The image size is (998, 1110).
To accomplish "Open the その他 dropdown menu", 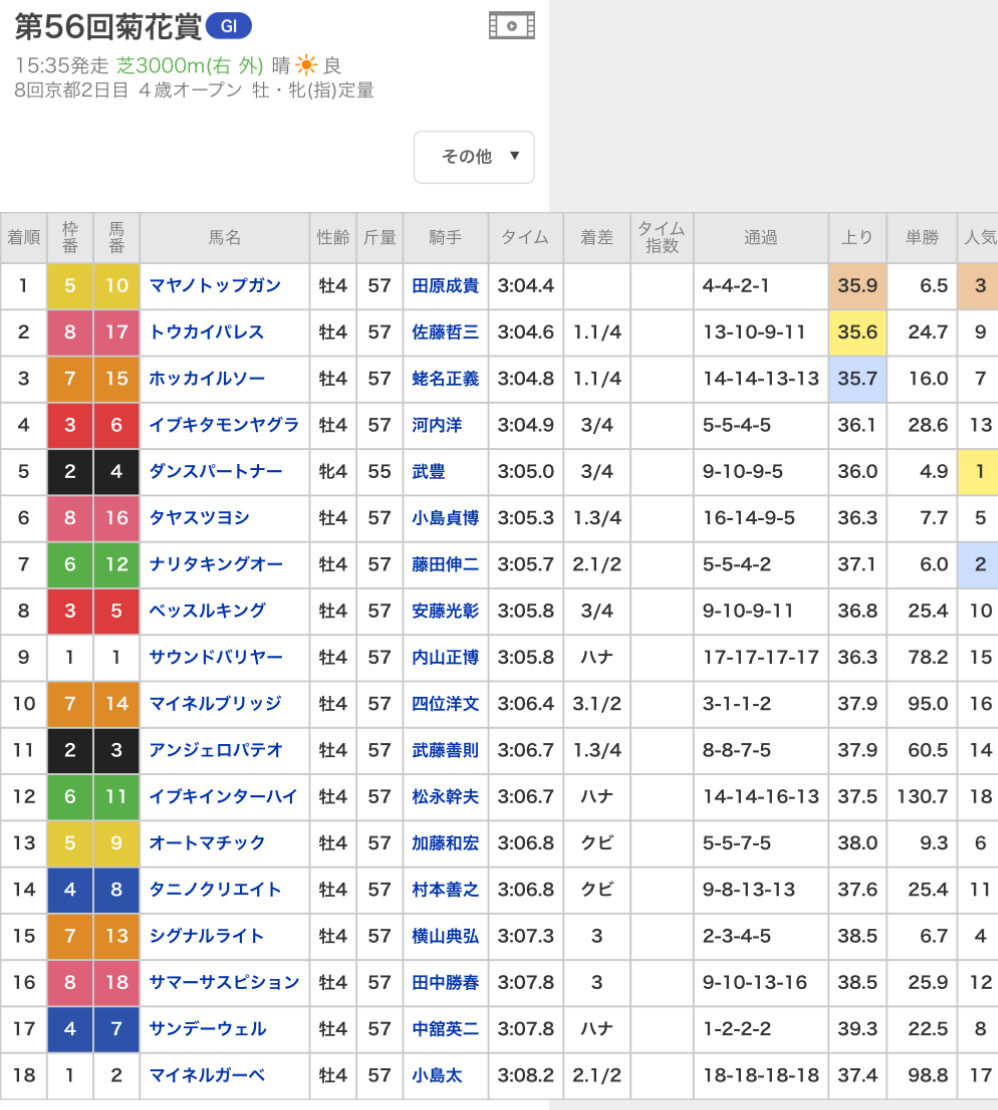I will pyautogui.click(x=474, y=157).
